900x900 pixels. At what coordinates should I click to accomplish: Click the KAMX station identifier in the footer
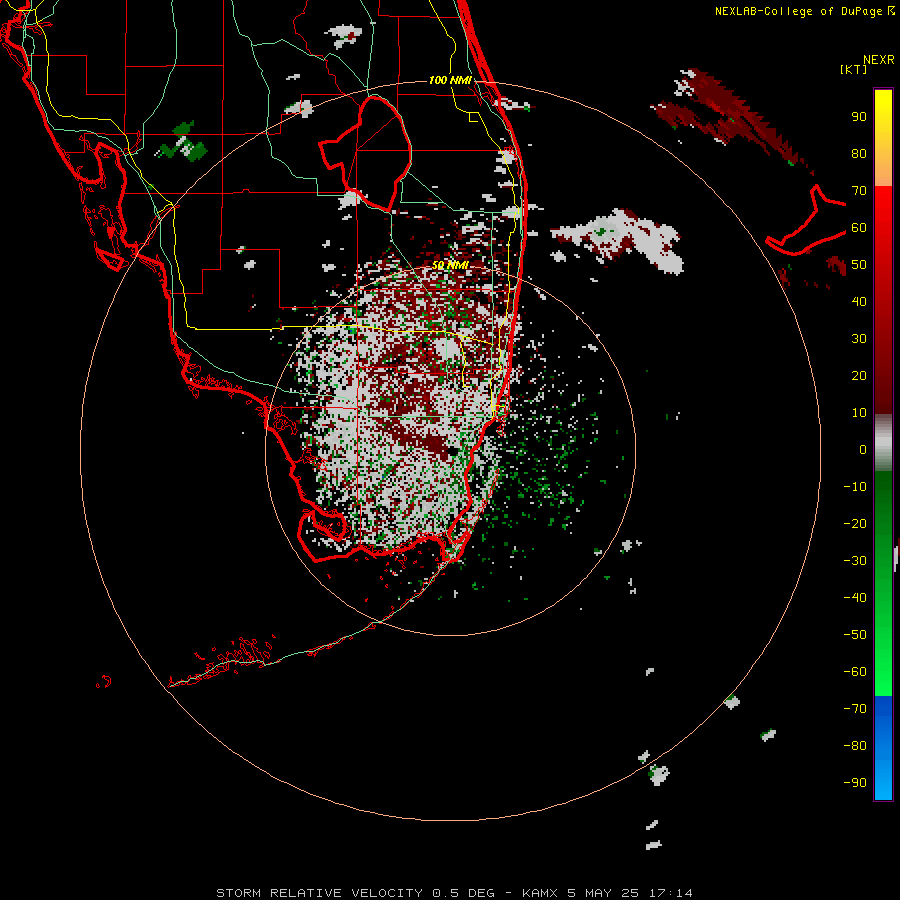click(x=540, y=893)
